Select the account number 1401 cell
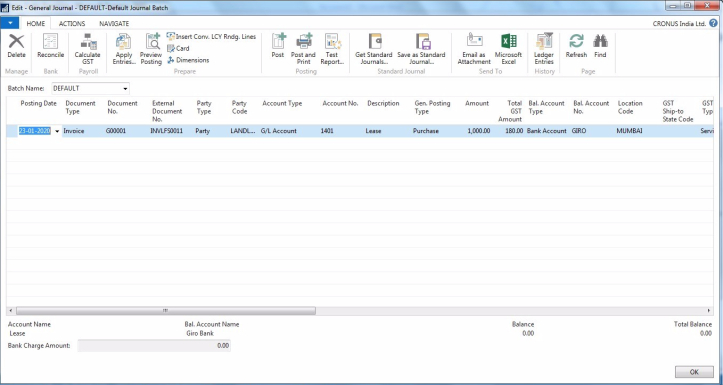Image resolution: width=723 pixels, height=385 pixels. tap(327, 131)
